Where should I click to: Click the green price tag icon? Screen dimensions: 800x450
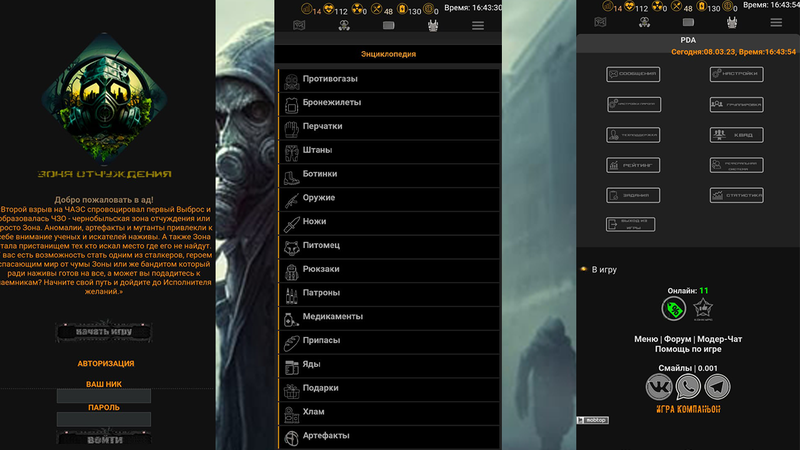(x=674, y=311)
